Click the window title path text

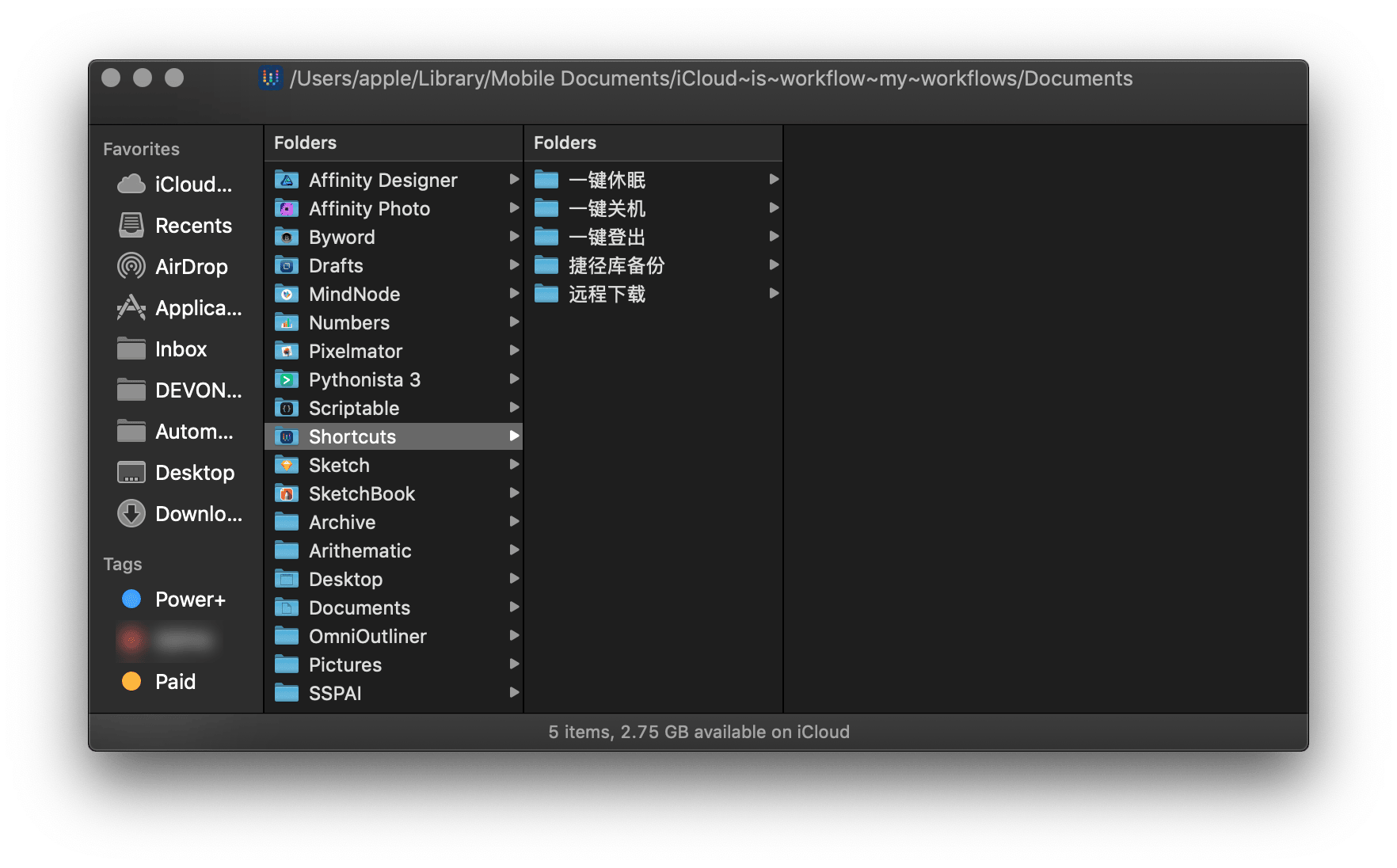[711, 78]
